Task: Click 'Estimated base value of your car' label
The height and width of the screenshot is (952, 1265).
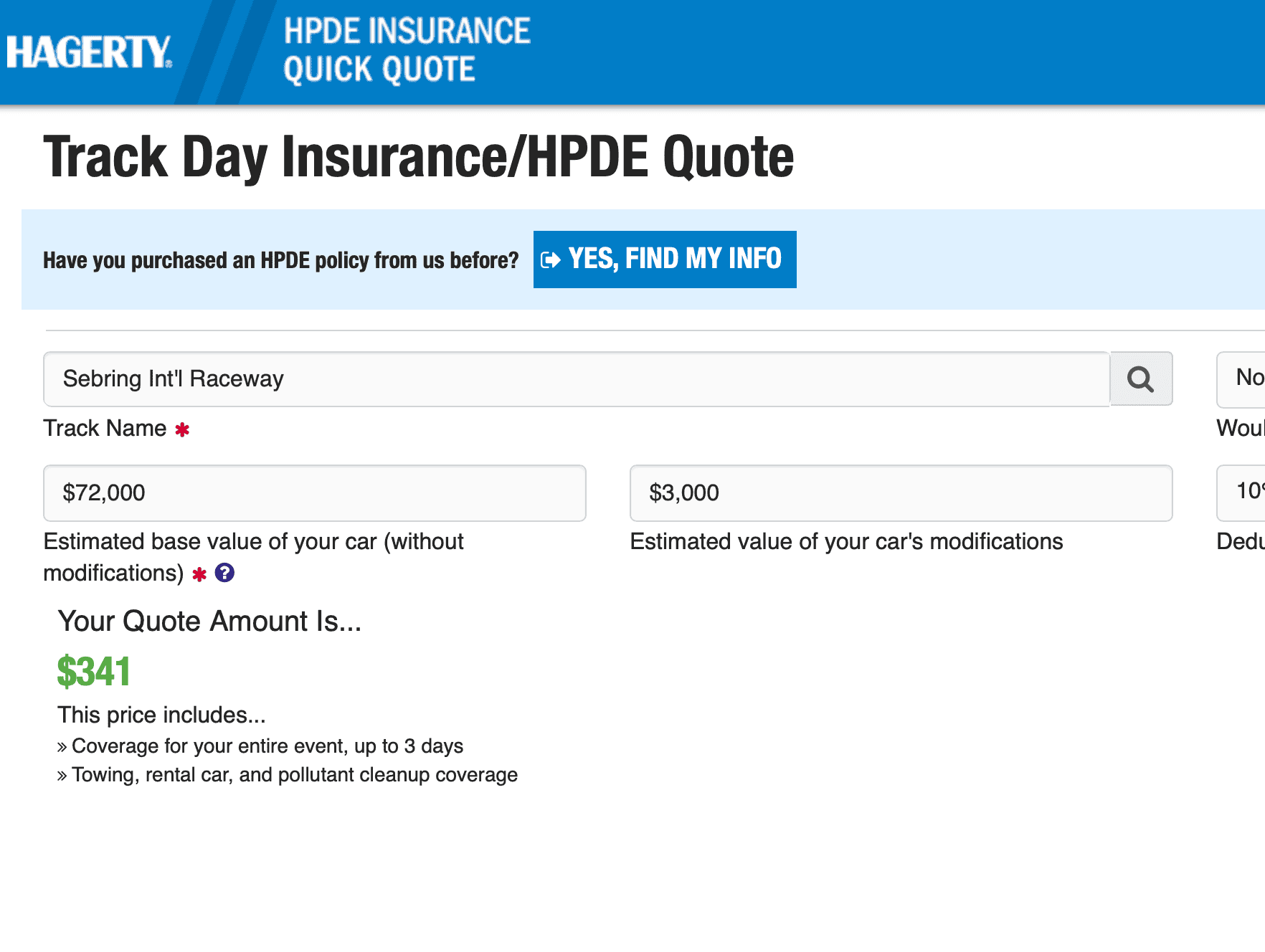Action: [x=254, y=557]
